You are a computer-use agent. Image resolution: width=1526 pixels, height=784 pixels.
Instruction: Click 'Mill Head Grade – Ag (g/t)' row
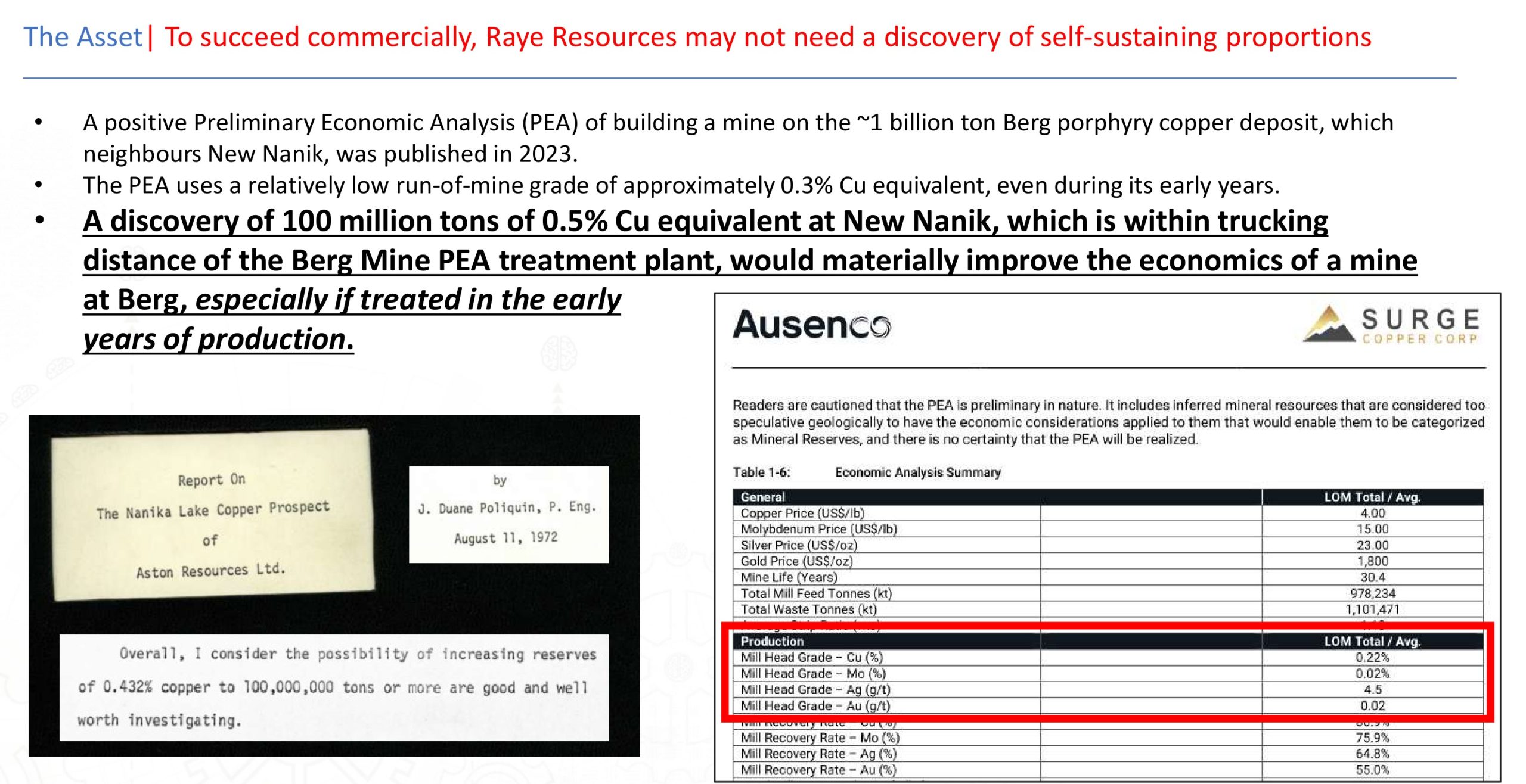click(x=1108, y=690)
